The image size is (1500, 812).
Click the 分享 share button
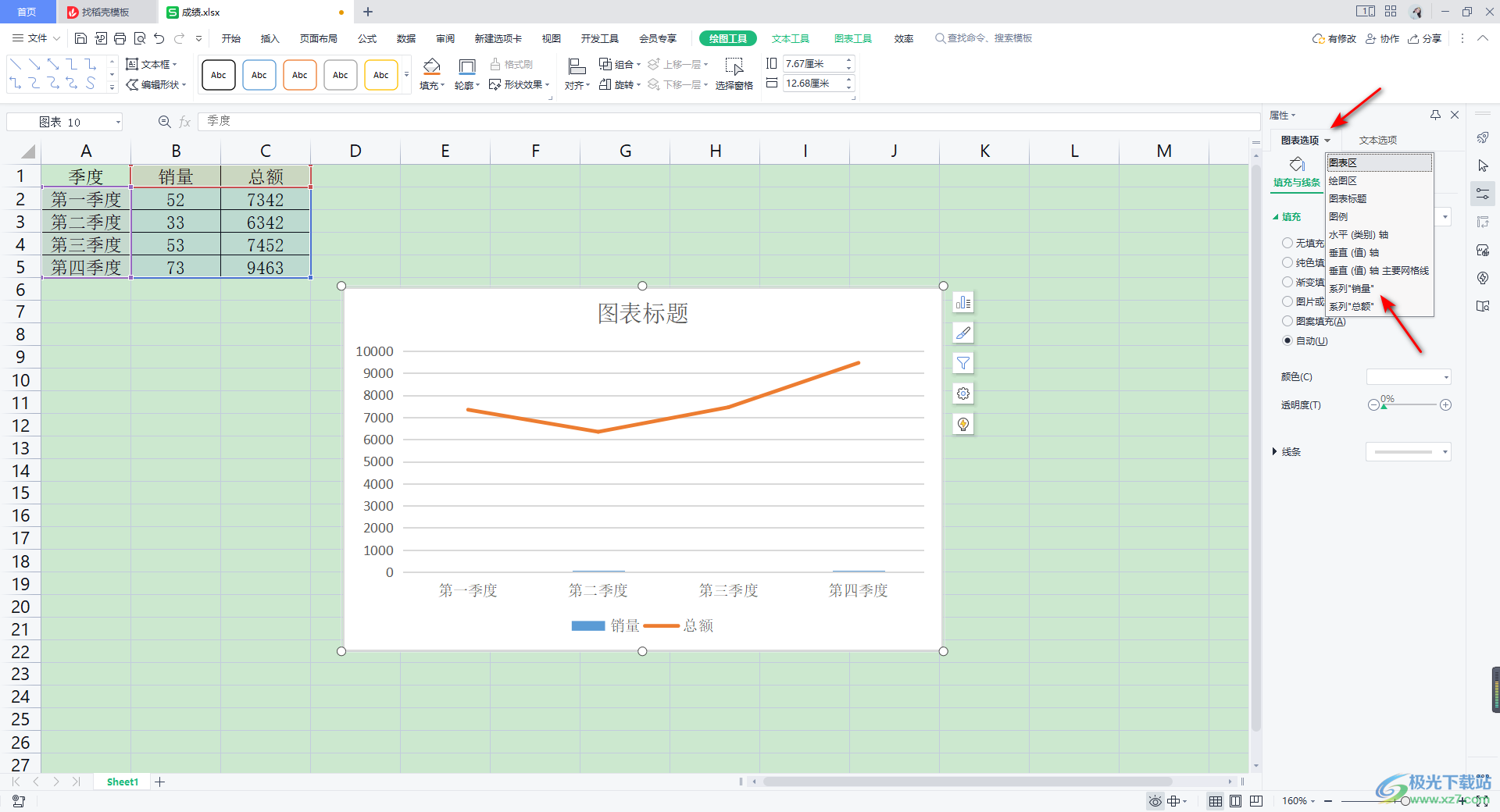click(1425, 38)
